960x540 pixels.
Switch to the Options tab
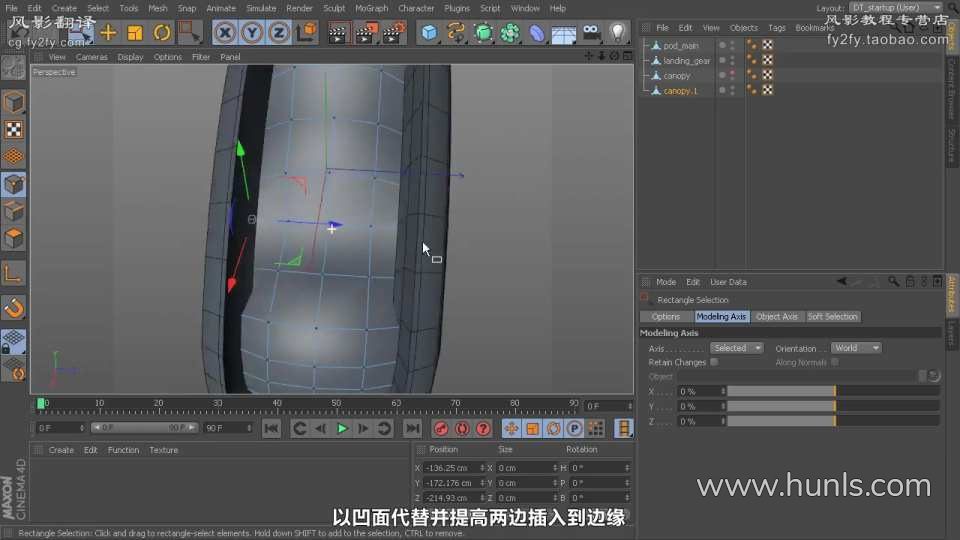666,317
